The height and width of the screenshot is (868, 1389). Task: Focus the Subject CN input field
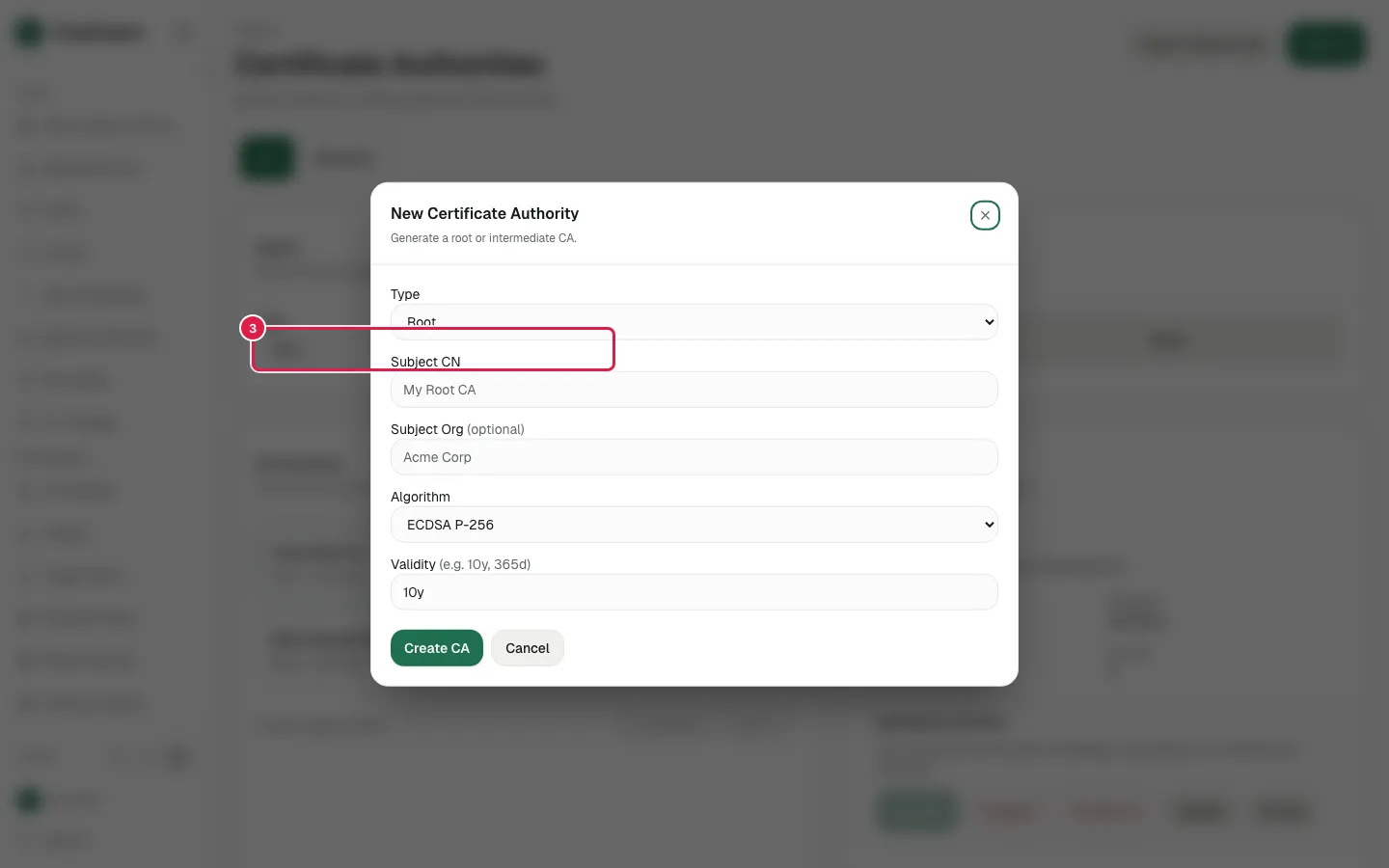(x=694, y=390)
